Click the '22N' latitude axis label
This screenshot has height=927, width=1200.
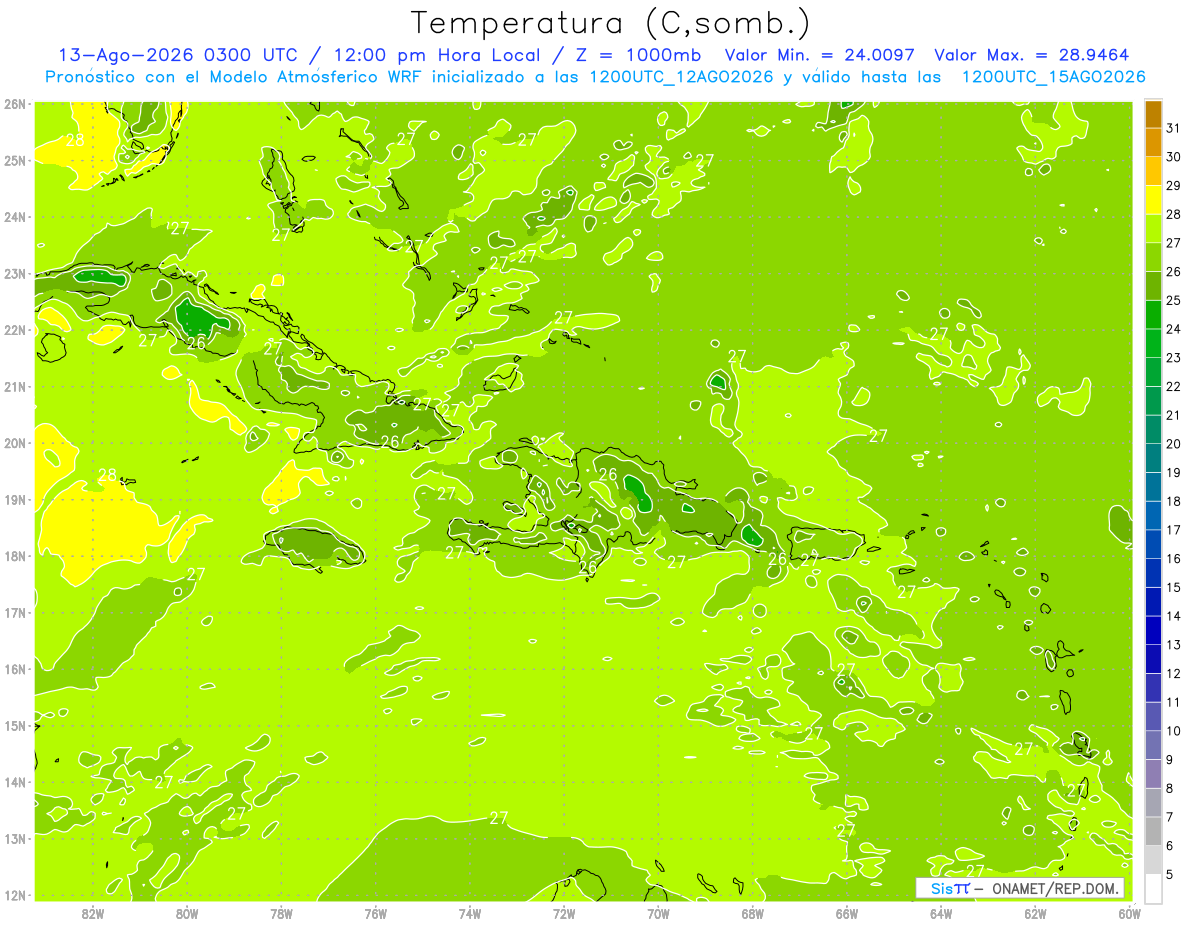pos(16,330)
